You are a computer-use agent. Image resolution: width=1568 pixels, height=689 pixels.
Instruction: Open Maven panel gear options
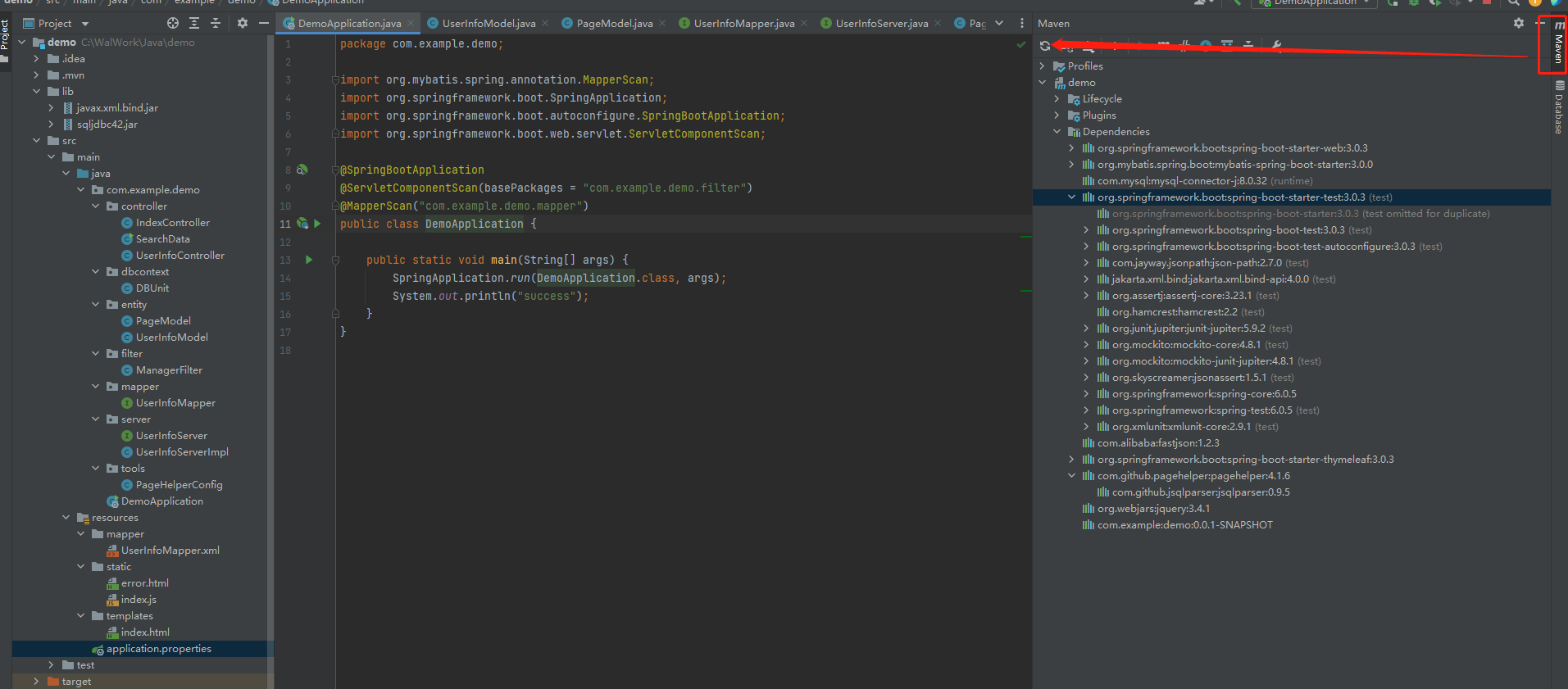point(1518,23)
